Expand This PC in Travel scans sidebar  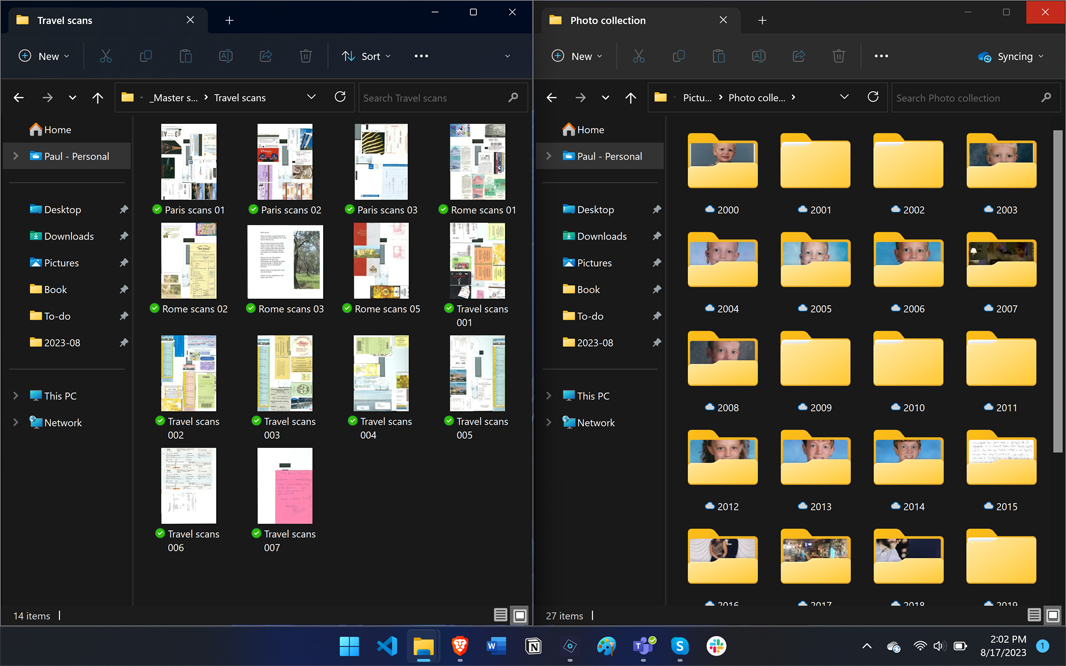[16, 396]
